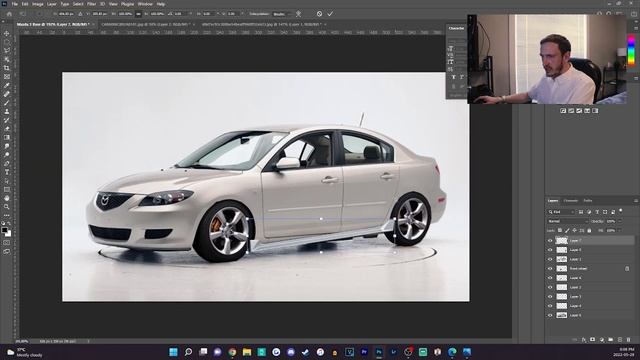Filter for pixel layers
640x360 pixels.
click(581, 212)
